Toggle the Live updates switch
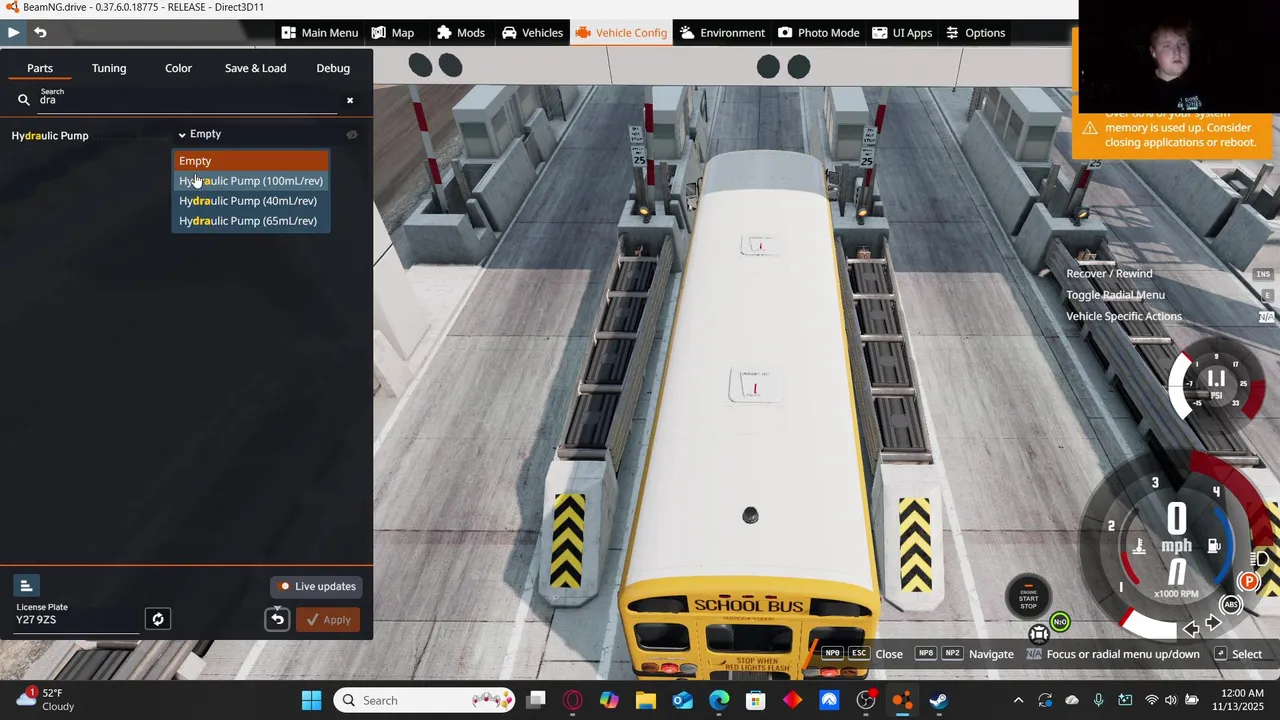1280x720 pixels. coord(318,586)
